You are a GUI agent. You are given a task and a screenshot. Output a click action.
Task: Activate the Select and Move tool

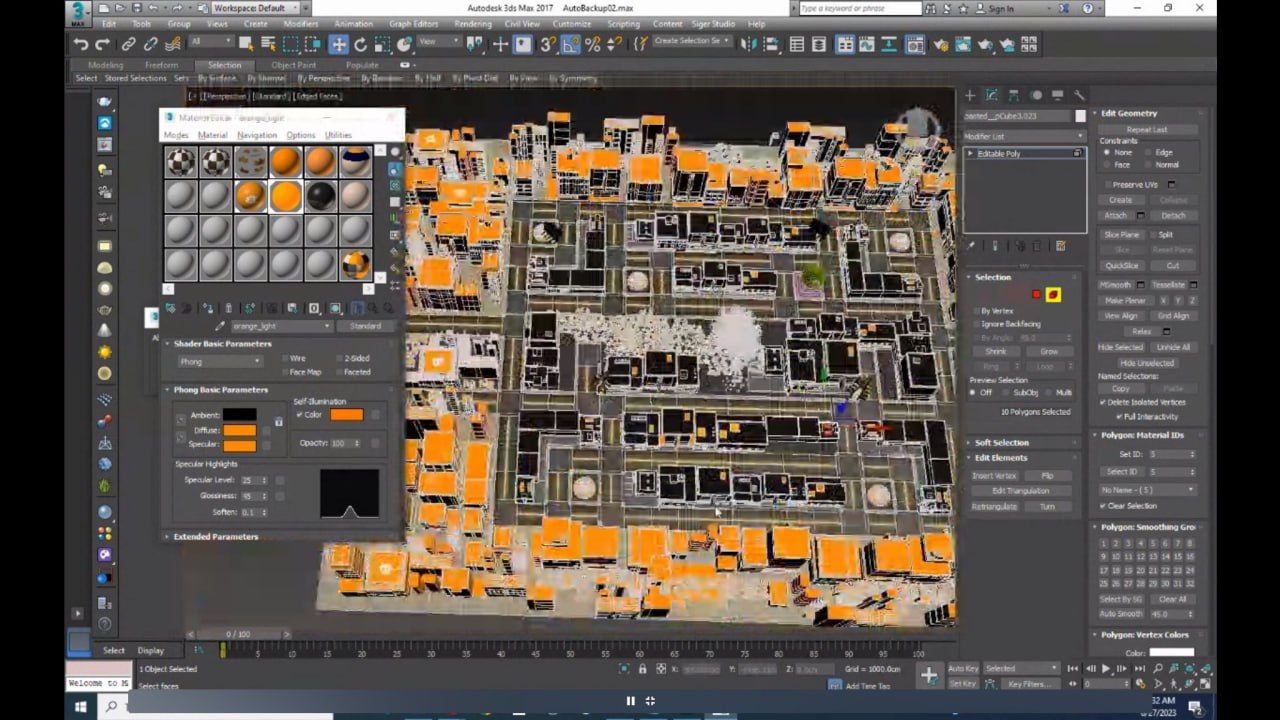[339, 44]
